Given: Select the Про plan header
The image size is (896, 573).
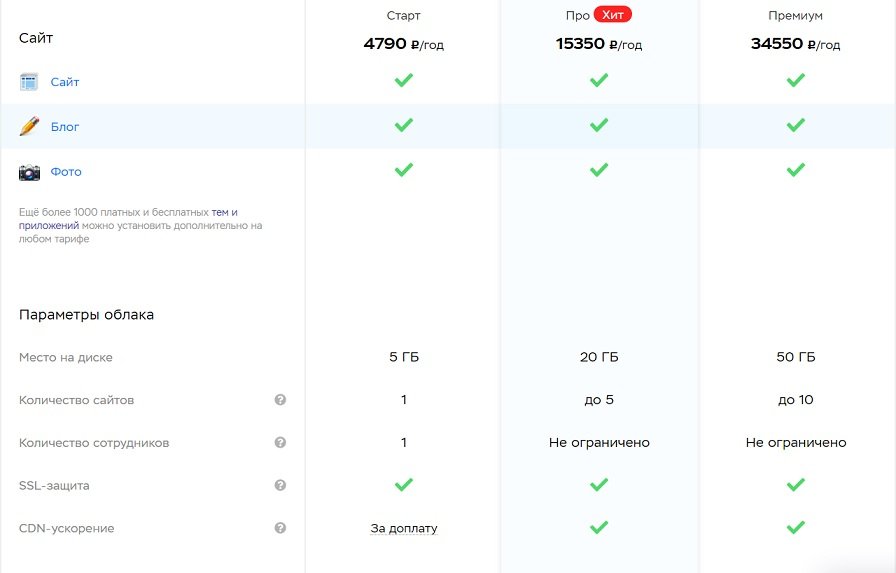Looking at the screenshot, I should coord(578,15).
